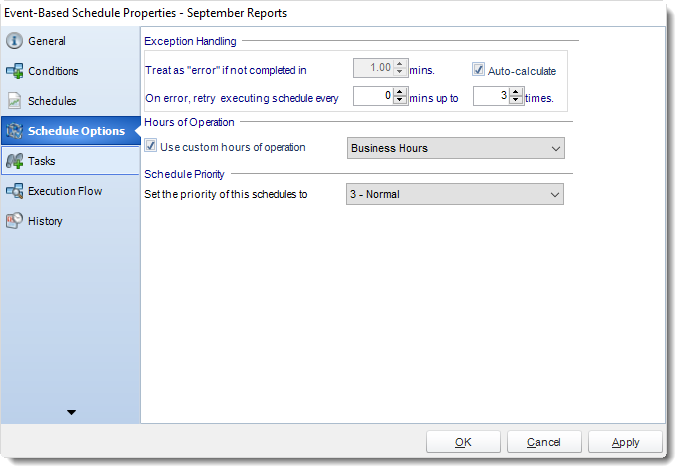Switch to the Conditions tab
This screenshot has height=473, width=682.
click(x=70, y=71)
